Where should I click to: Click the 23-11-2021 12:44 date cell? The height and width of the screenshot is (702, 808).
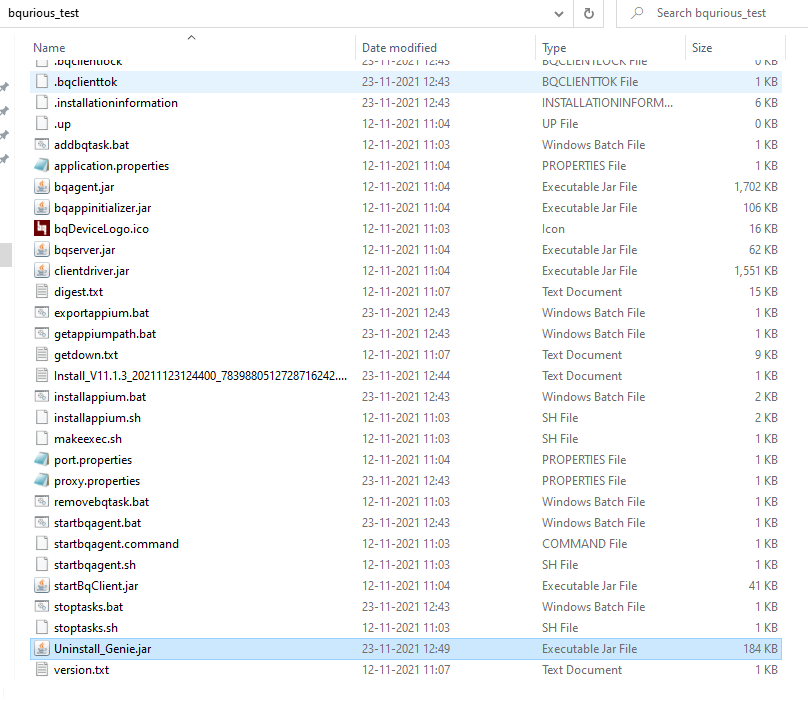point(406,376)
